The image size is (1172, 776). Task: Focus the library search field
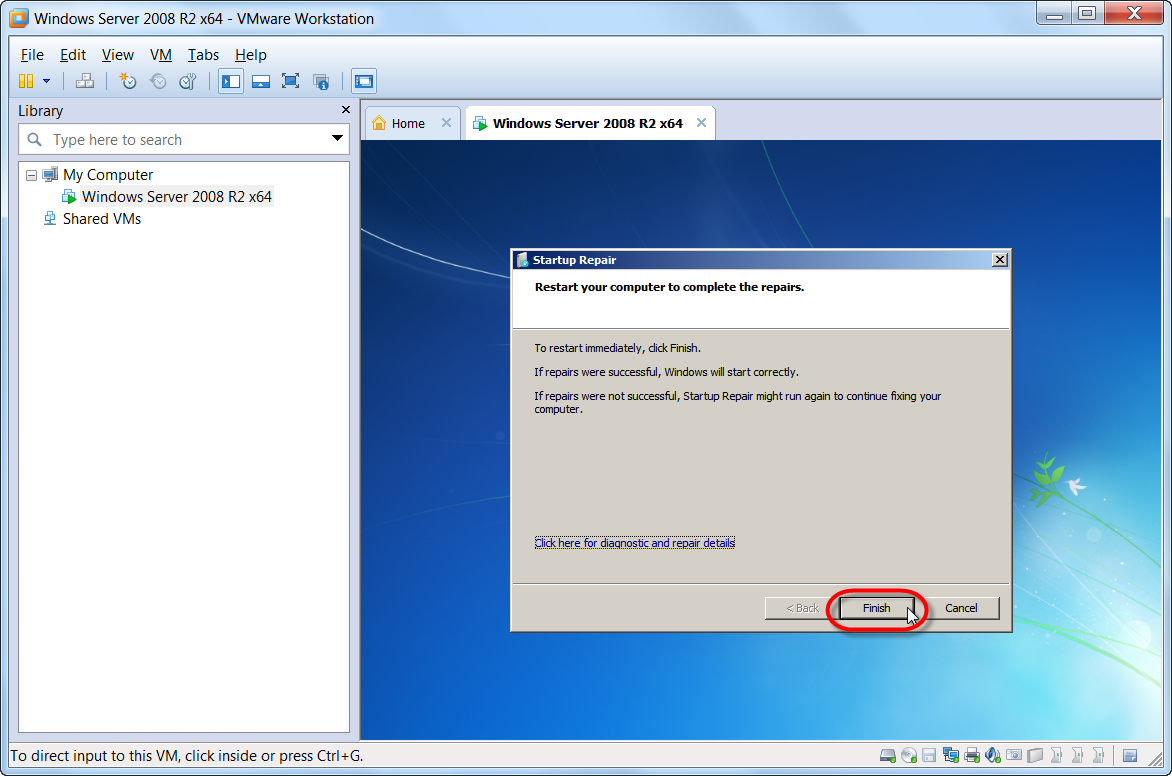tap(184, 139)
